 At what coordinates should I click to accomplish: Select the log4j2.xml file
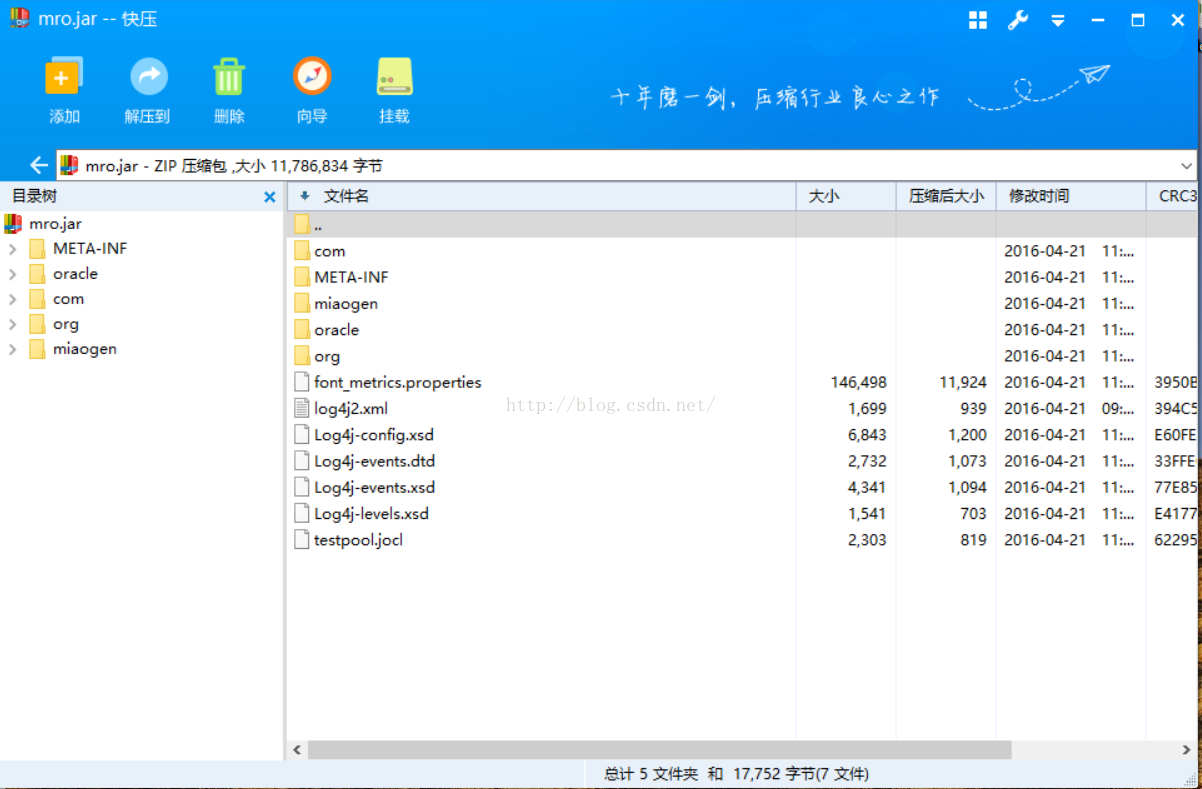[x=742, y=408]
